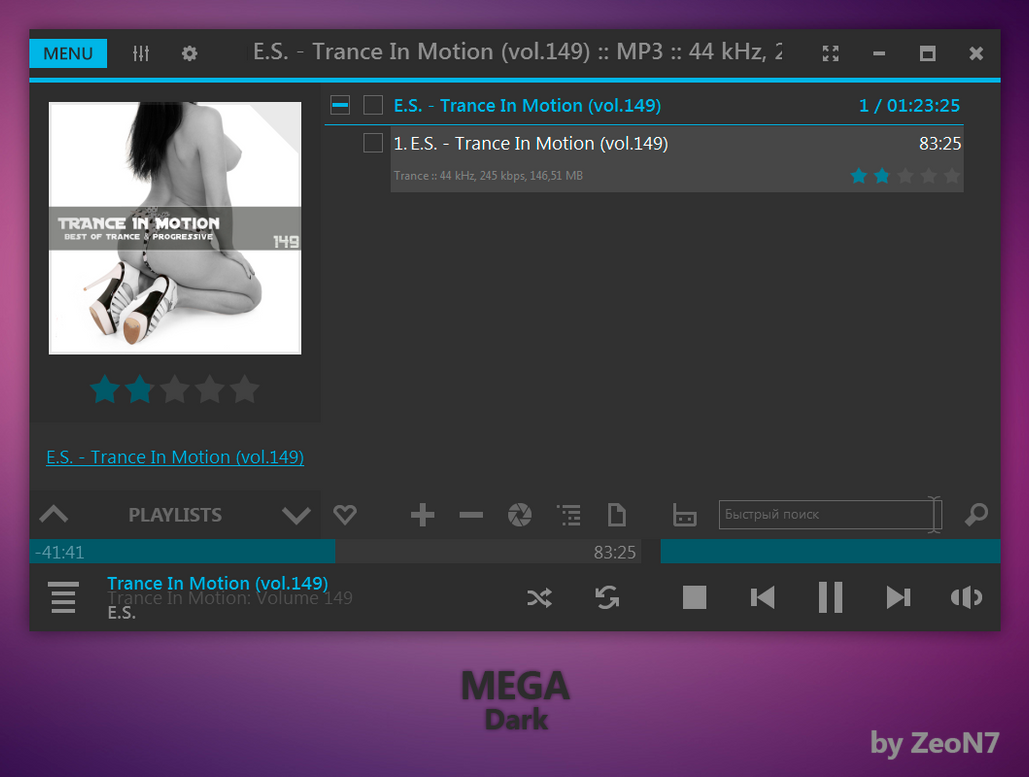Open settings gear in title bar
The height and width of the screenshot is (777, 1029).
pyautogui.click(x=190, y=53)
